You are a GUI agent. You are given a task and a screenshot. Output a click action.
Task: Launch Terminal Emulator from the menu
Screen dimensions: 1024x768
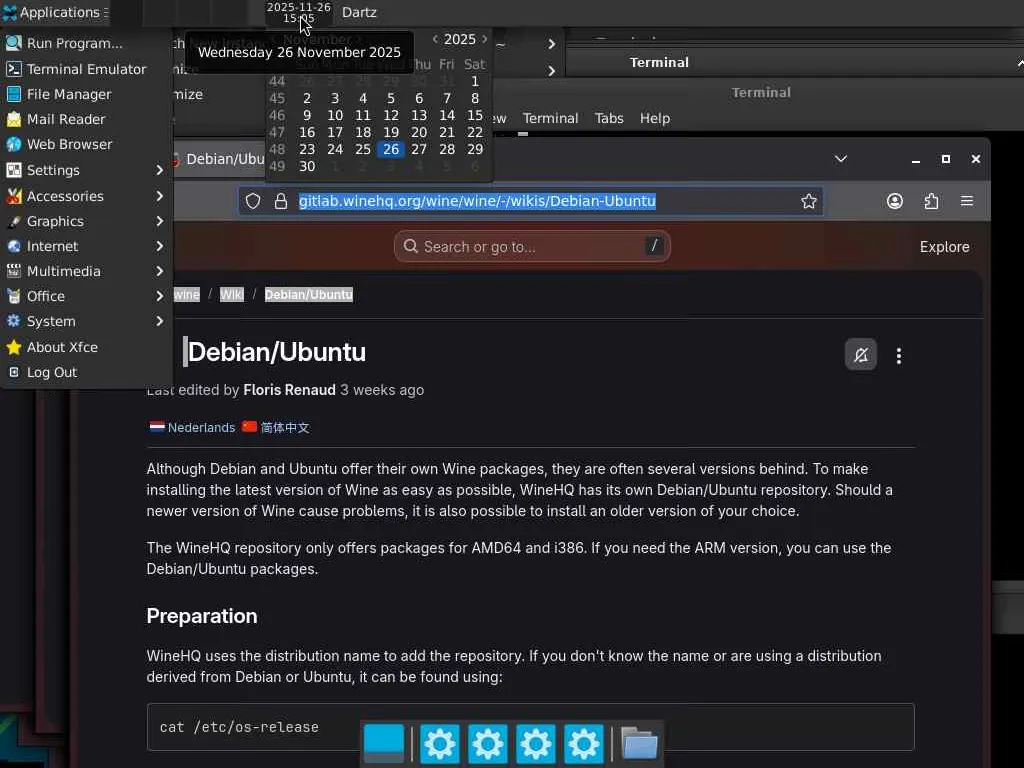[x=86, y=69]
